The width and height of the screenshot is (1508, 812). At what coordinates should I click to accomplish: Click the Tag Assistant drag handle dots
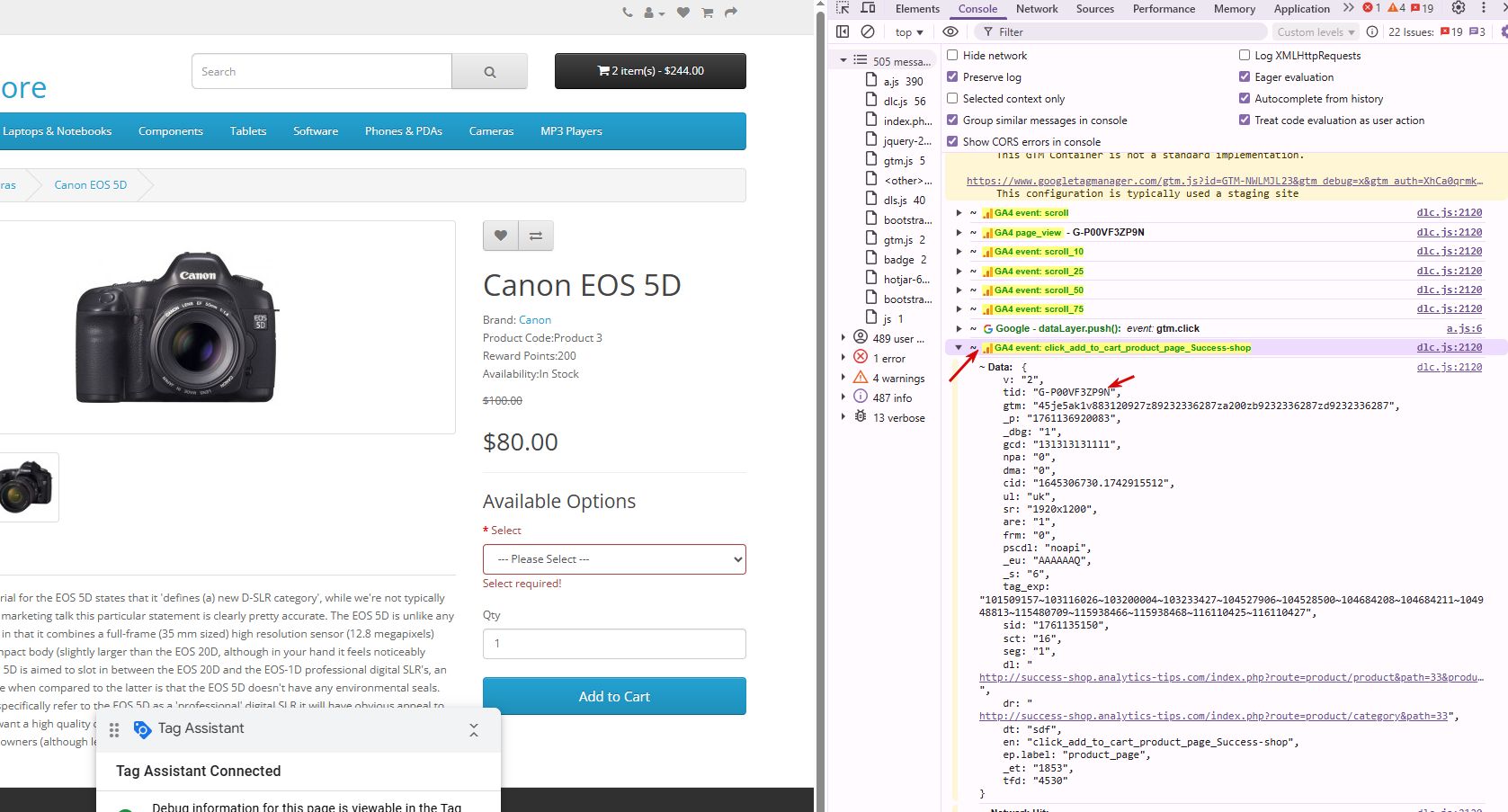[114, 730]
